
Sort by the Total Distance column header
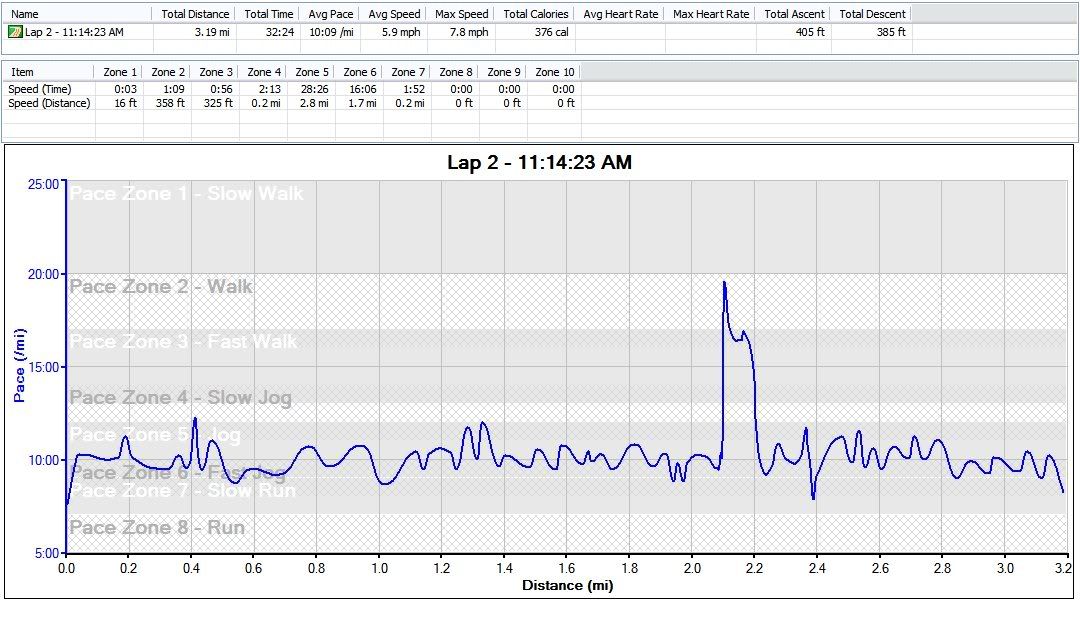pyautogui.click(x=195, y=14)
